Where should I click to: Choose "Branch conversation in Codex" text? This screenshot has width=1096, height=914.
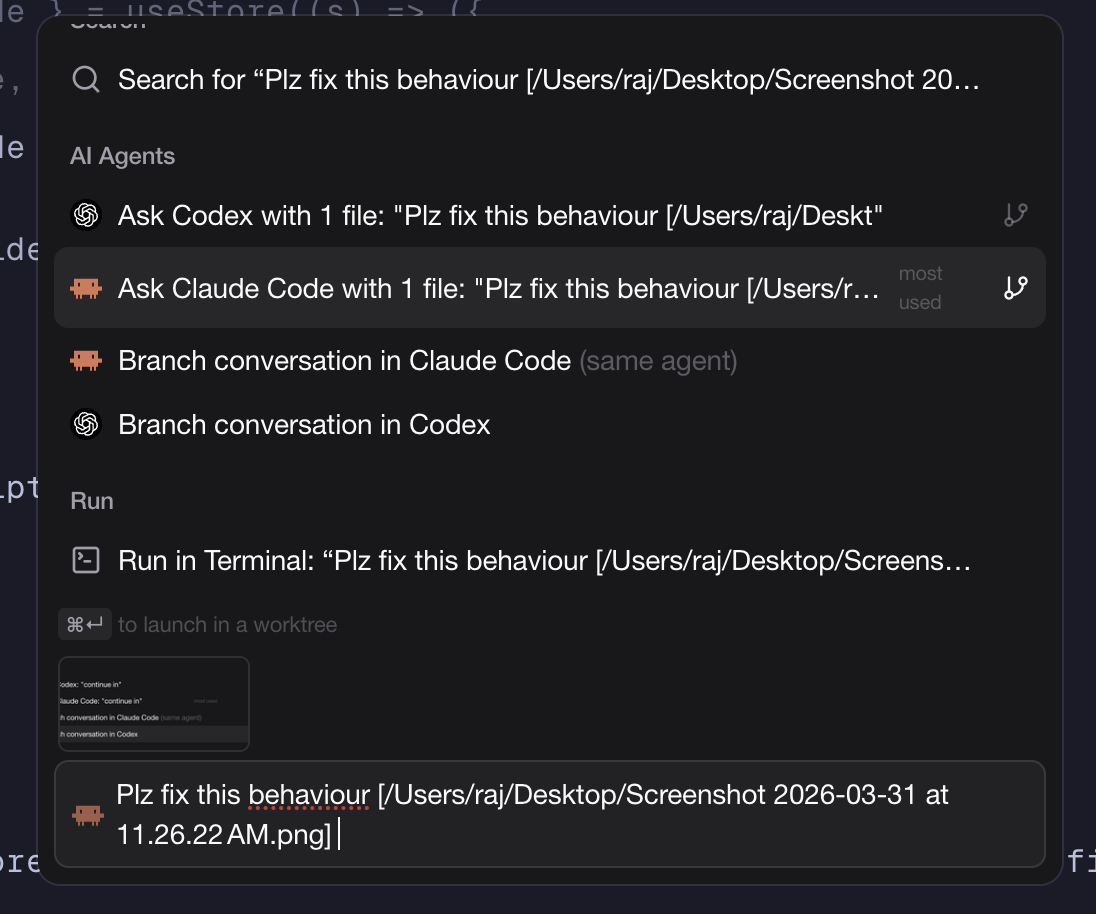pyautogui.click(x=304, y=425)
